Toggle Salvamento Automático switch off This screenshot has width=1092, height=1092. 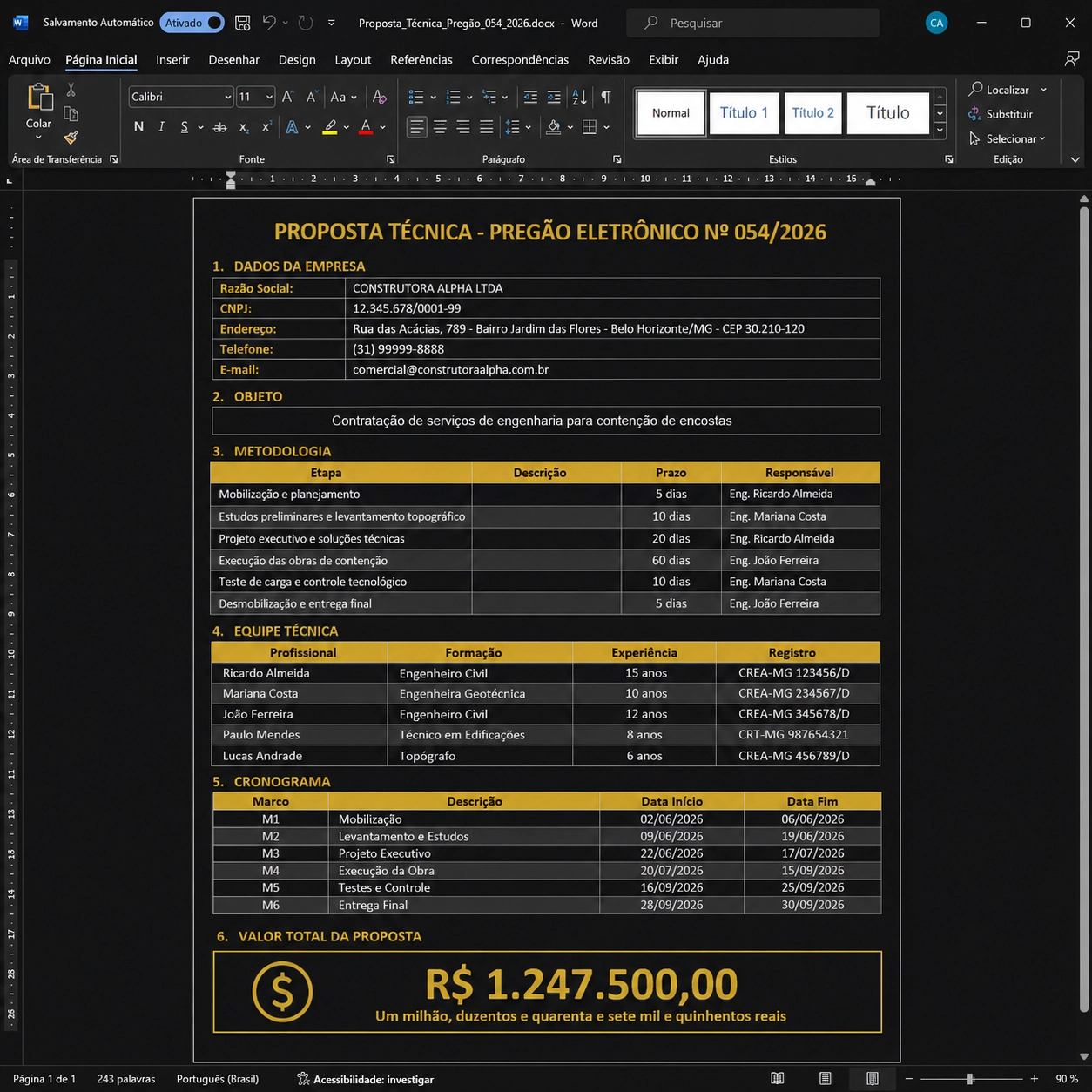click(192, 23)
